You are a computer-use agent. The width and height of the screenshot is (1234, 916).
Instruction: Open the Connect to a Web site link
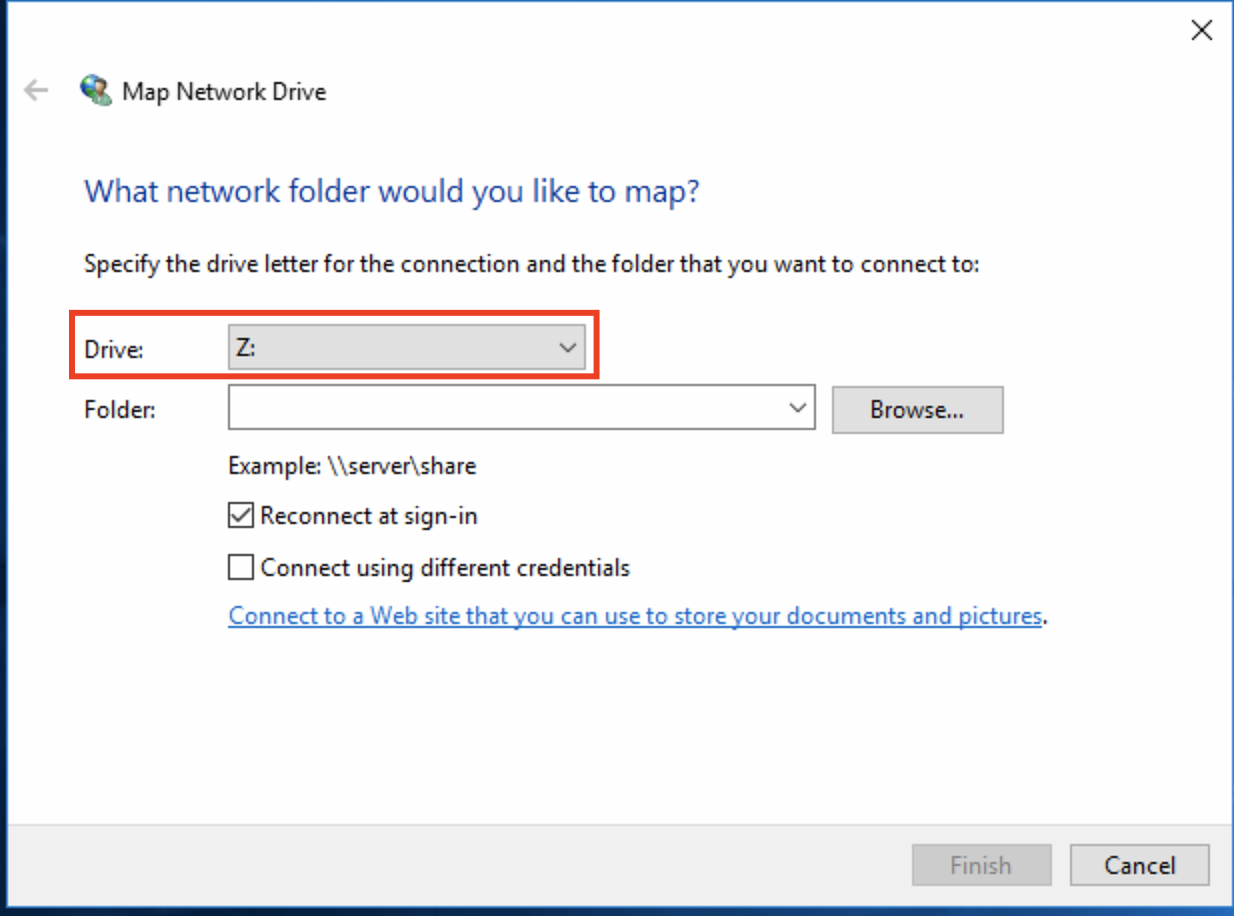coord(635,615)
